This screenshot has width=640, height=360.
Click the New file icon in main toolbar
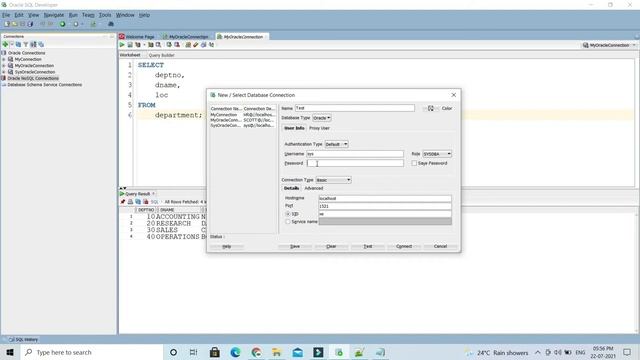click(7, 24)
